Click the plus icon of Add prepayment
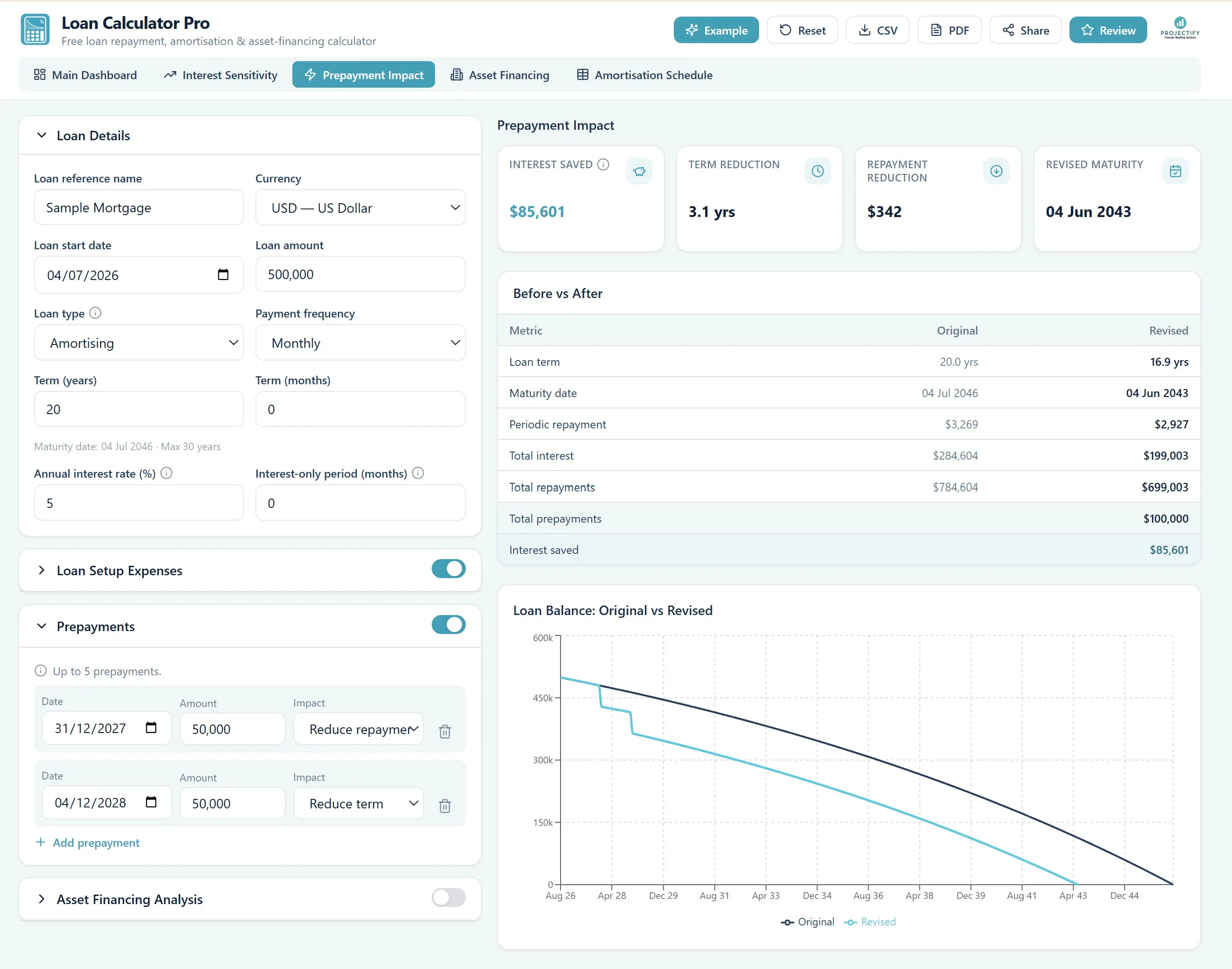 (x=40, y=842)
